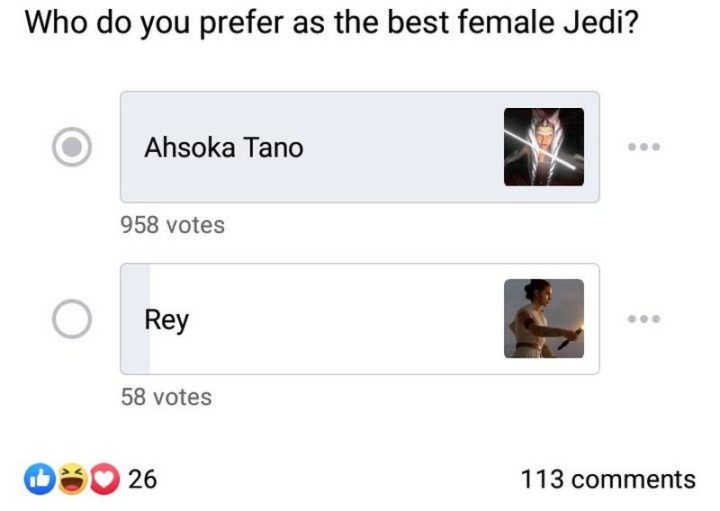
Task: Click Rey's small vote progress bar fill
Action: tap(135, 319)
